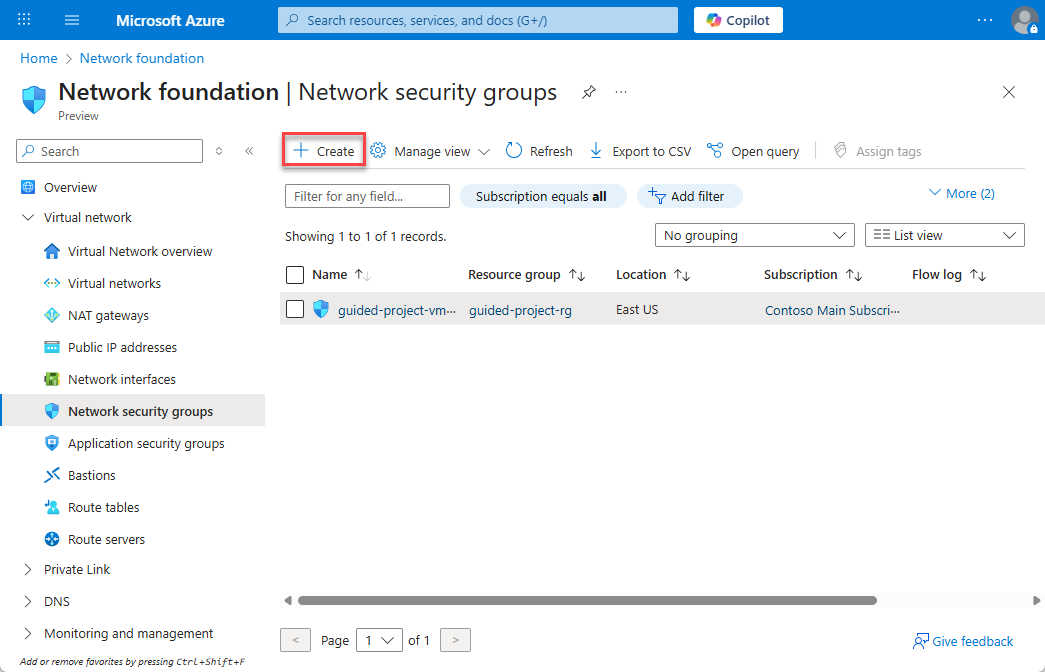Open Application security groups
Viewport: 1045px width, 672px height.
coord(146,443)
